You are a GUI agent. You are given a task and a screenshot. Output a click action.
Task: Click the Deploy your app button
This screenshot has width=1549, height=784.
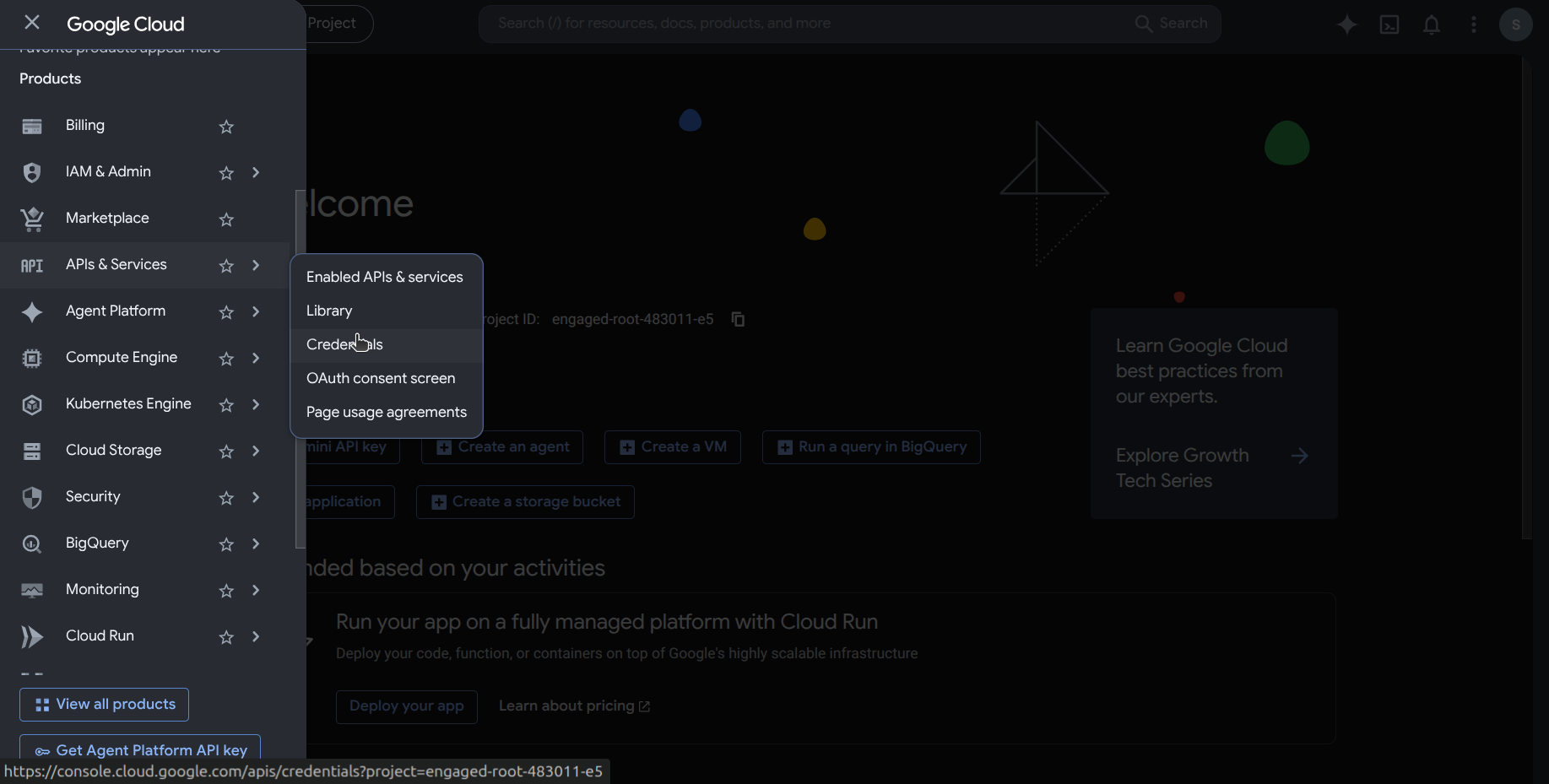point(407,706)
